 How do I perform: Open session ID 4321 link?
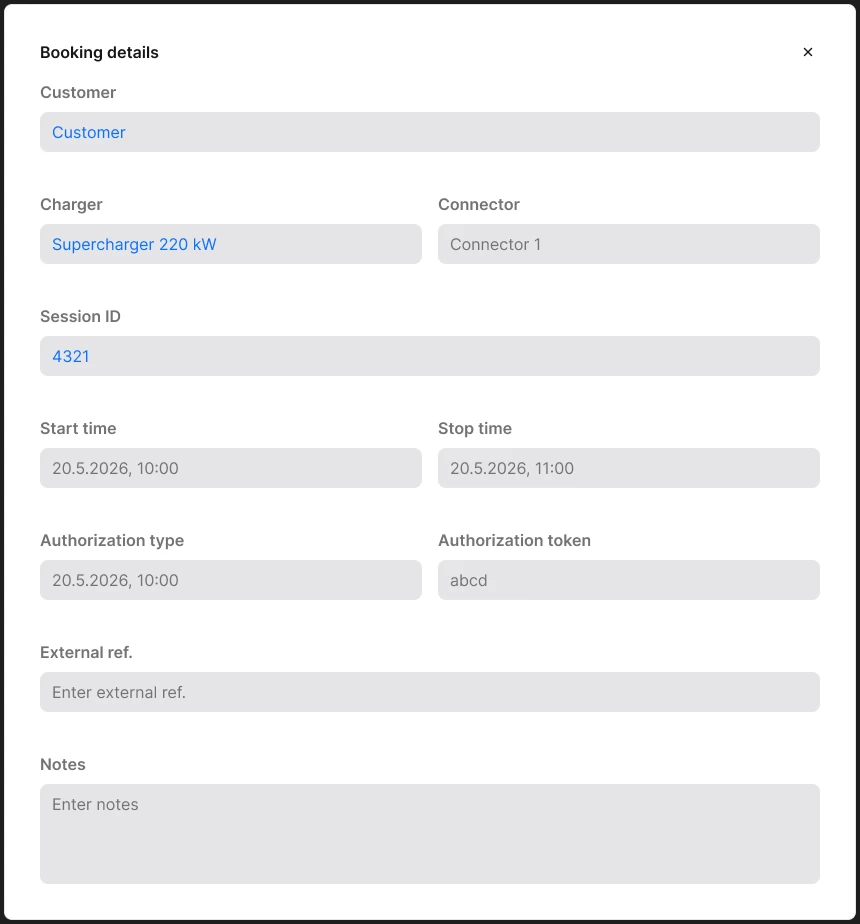coord(71,356)
